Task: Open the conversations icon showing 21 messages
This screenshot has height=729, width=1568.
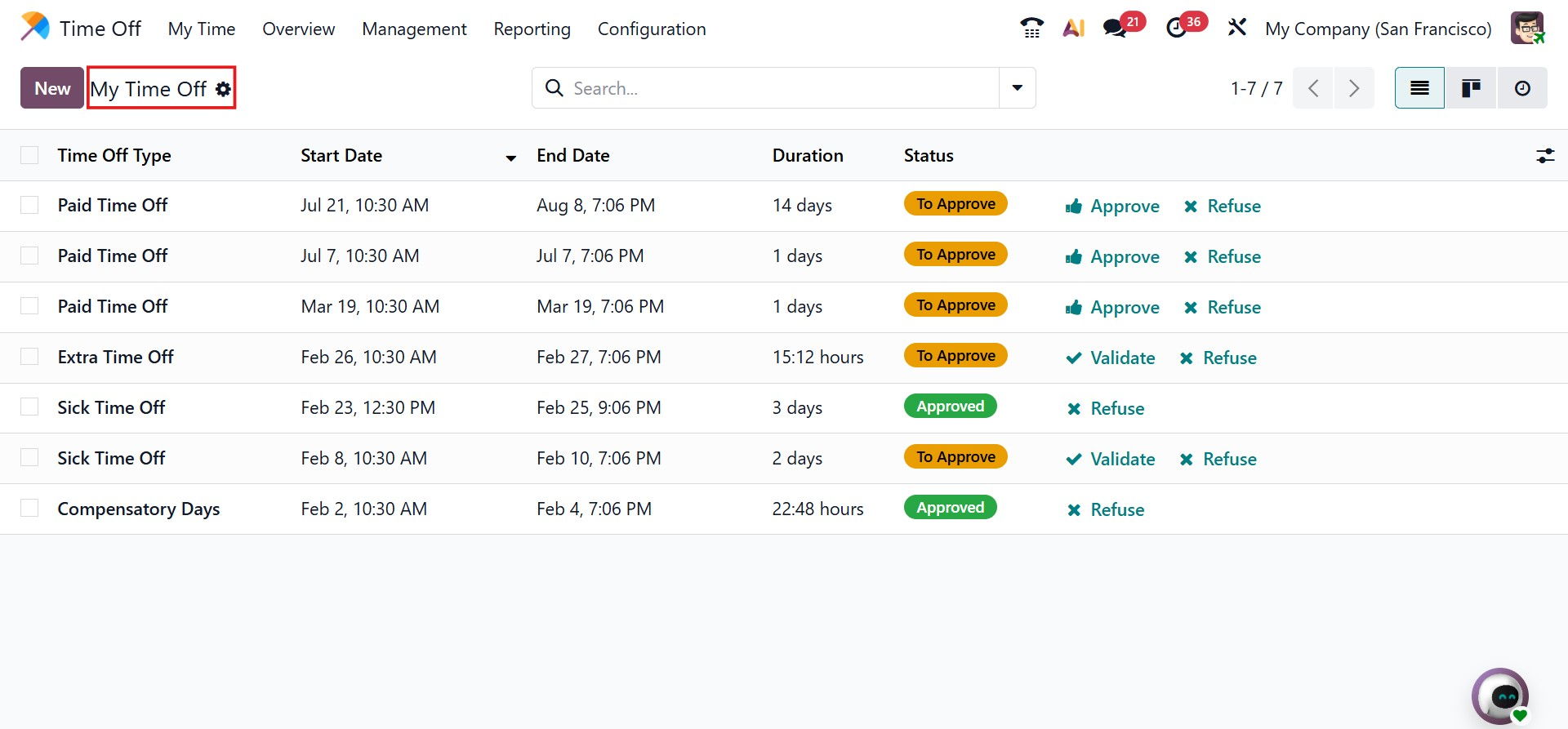Action: (1115, 29)
